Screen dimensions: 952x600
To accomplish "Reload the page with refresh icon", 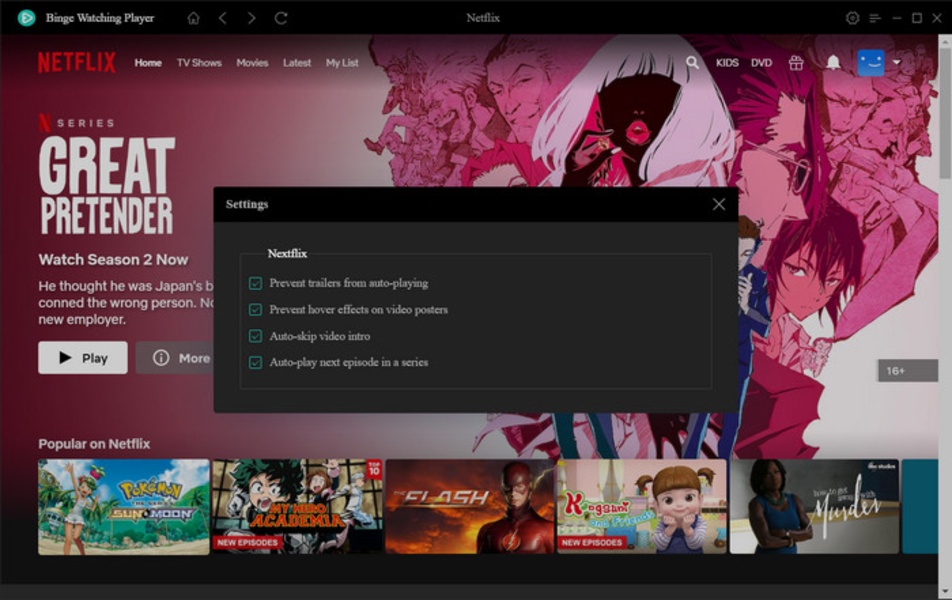I will tap(281, 18).
